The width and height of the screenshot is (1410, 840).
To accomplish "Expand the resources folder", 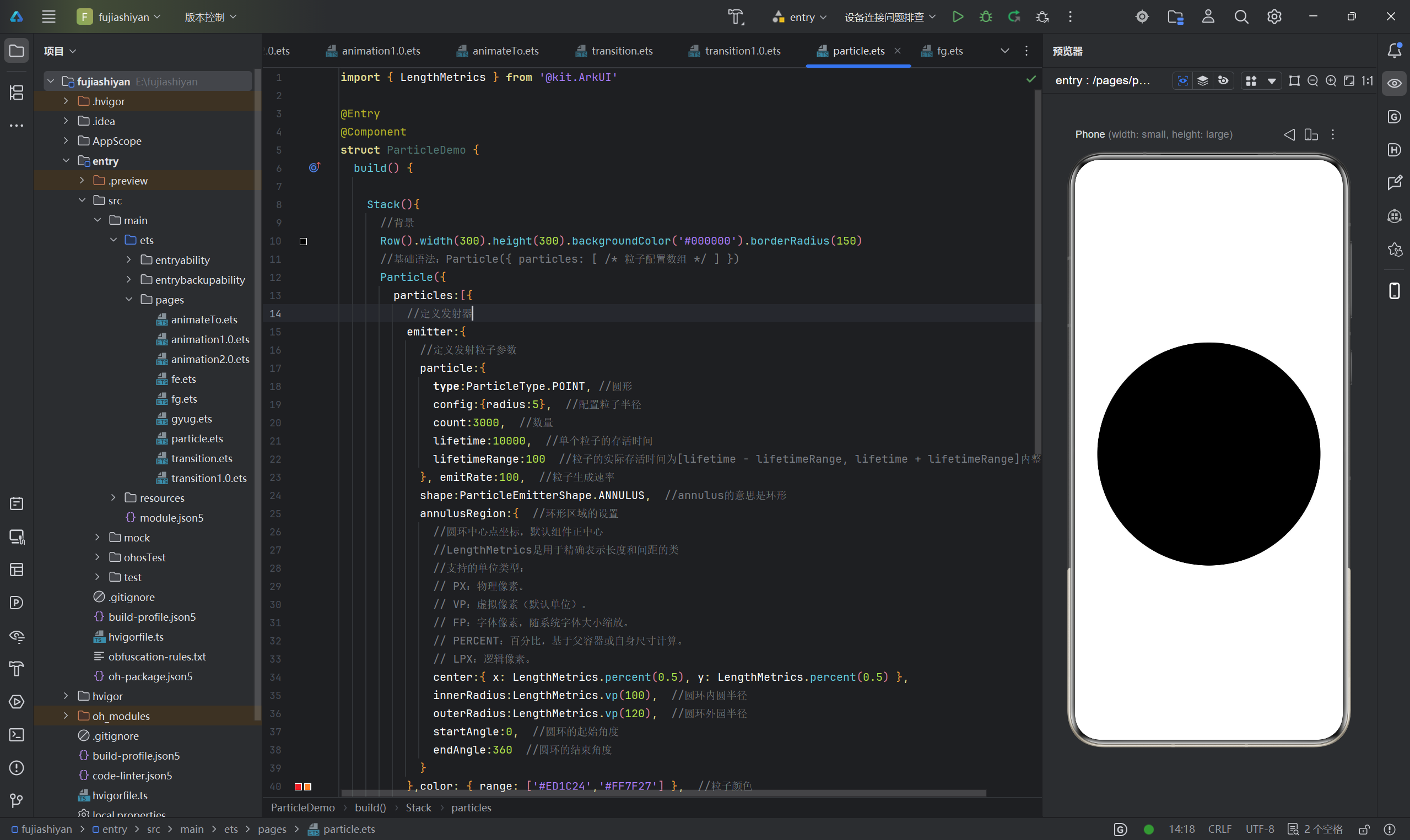I will point(113,497).
